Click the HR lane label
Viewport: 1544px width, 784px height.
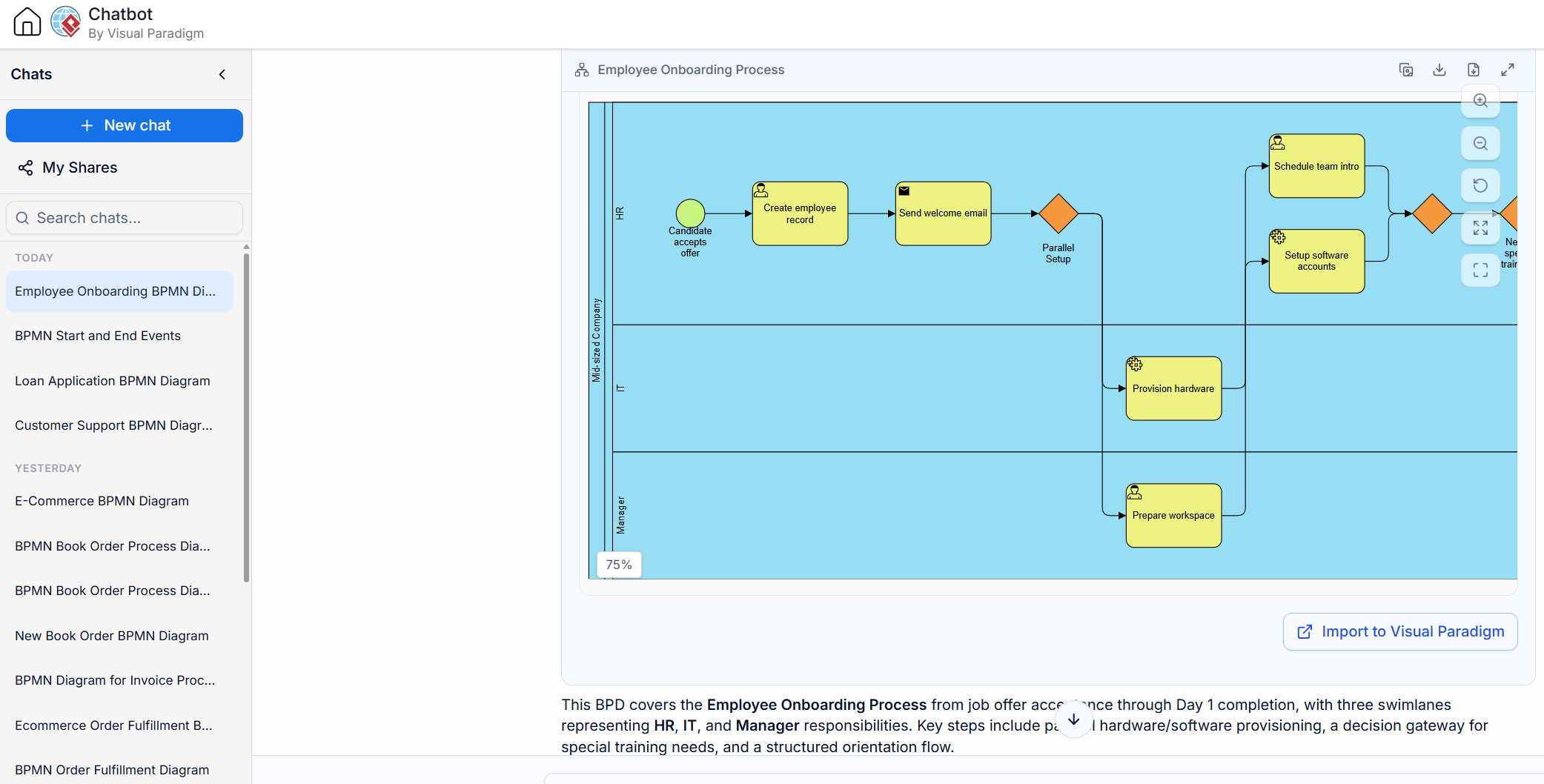click(x=620, y=213)
